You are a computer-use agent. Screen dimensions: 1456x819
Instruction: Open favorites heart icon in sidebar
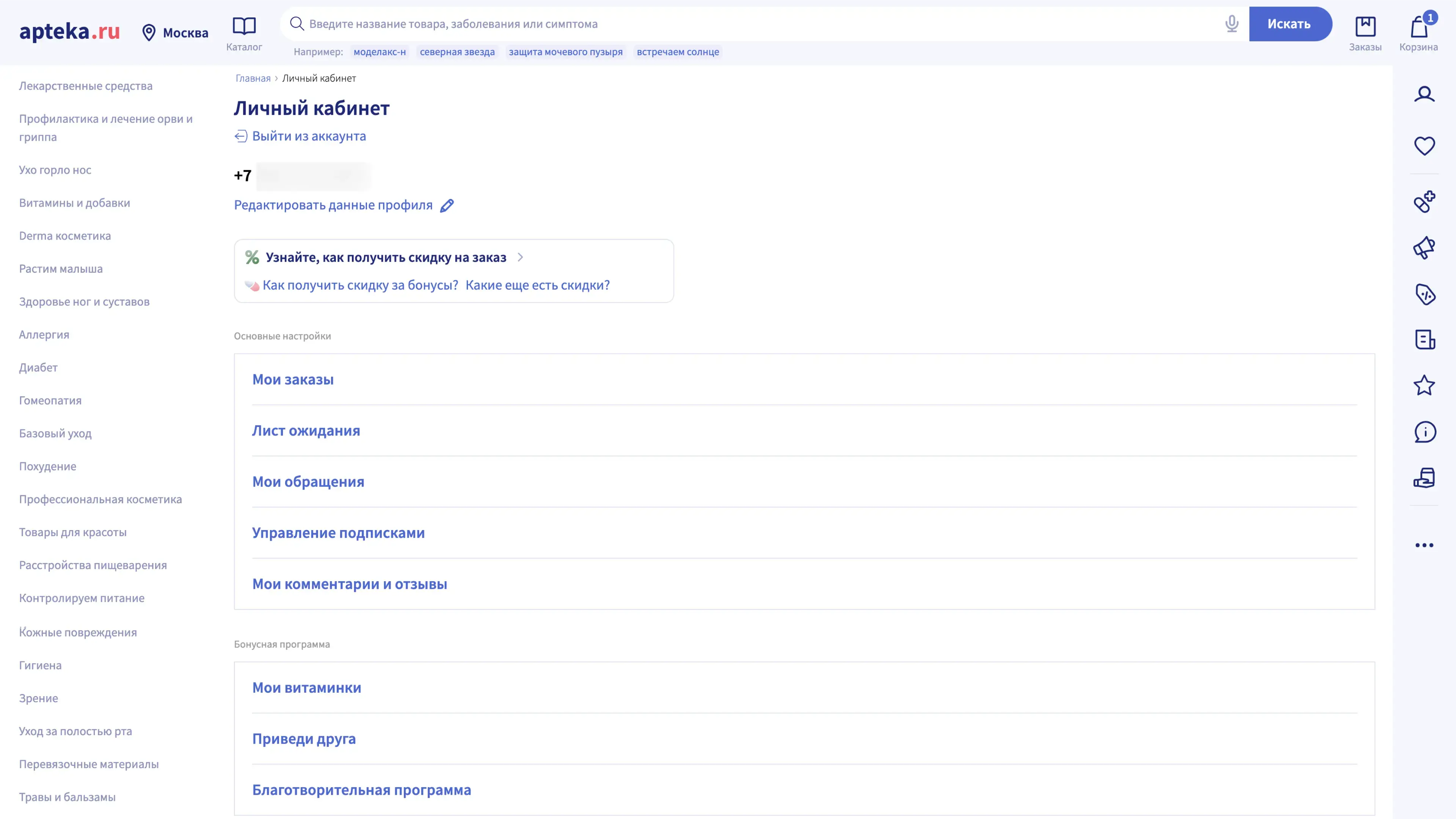click(x=1424, y=146)
